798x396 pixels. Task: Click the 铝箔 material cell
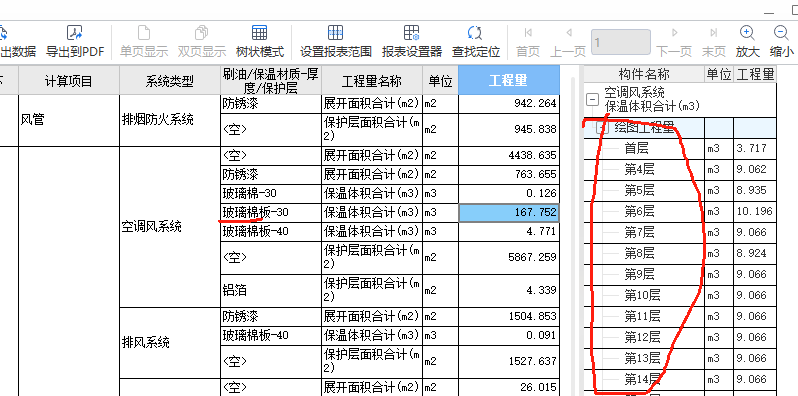coord(271,290)
